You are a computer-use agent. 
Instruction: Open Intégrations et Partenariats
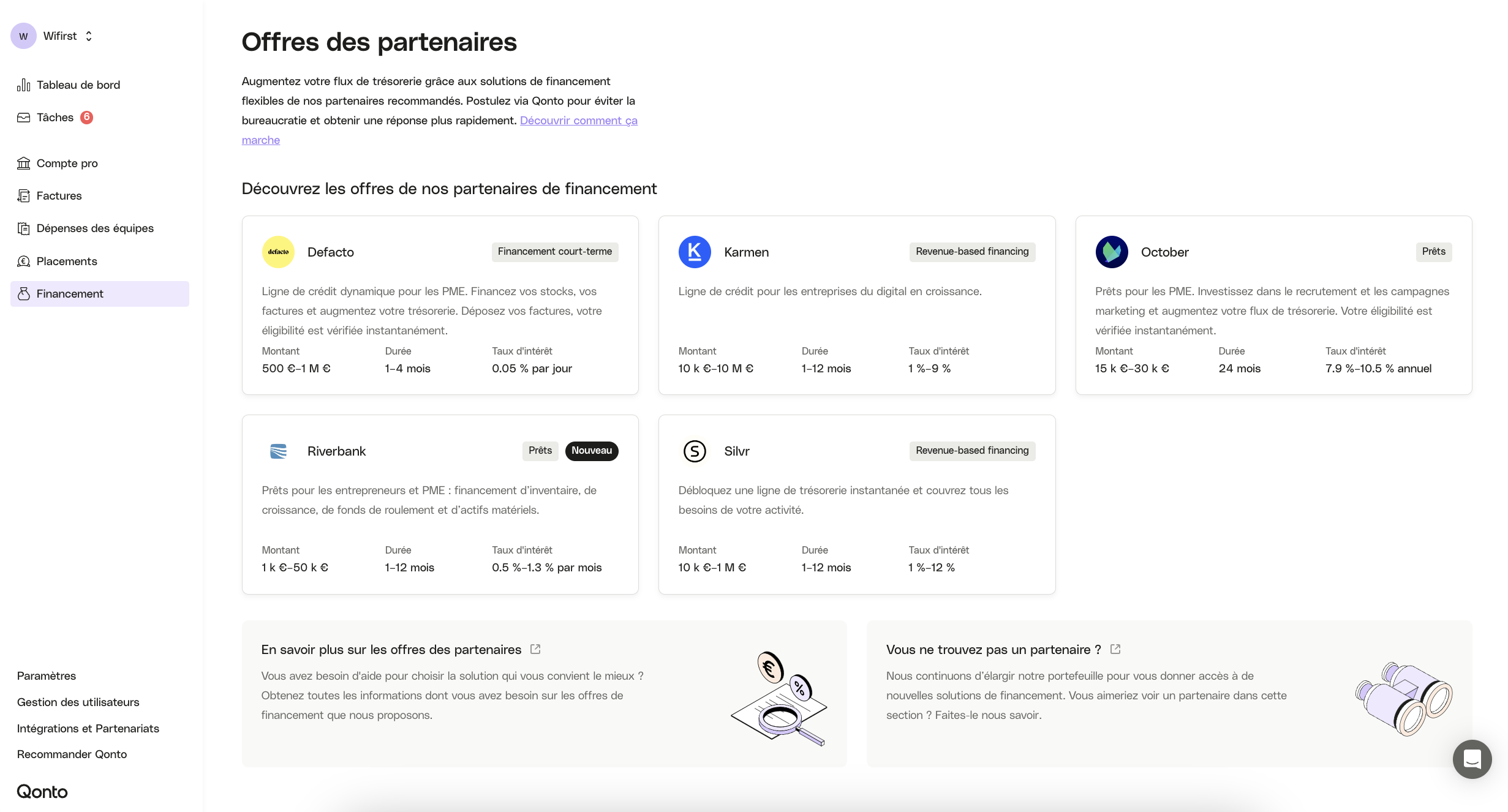tap(88, 729)
